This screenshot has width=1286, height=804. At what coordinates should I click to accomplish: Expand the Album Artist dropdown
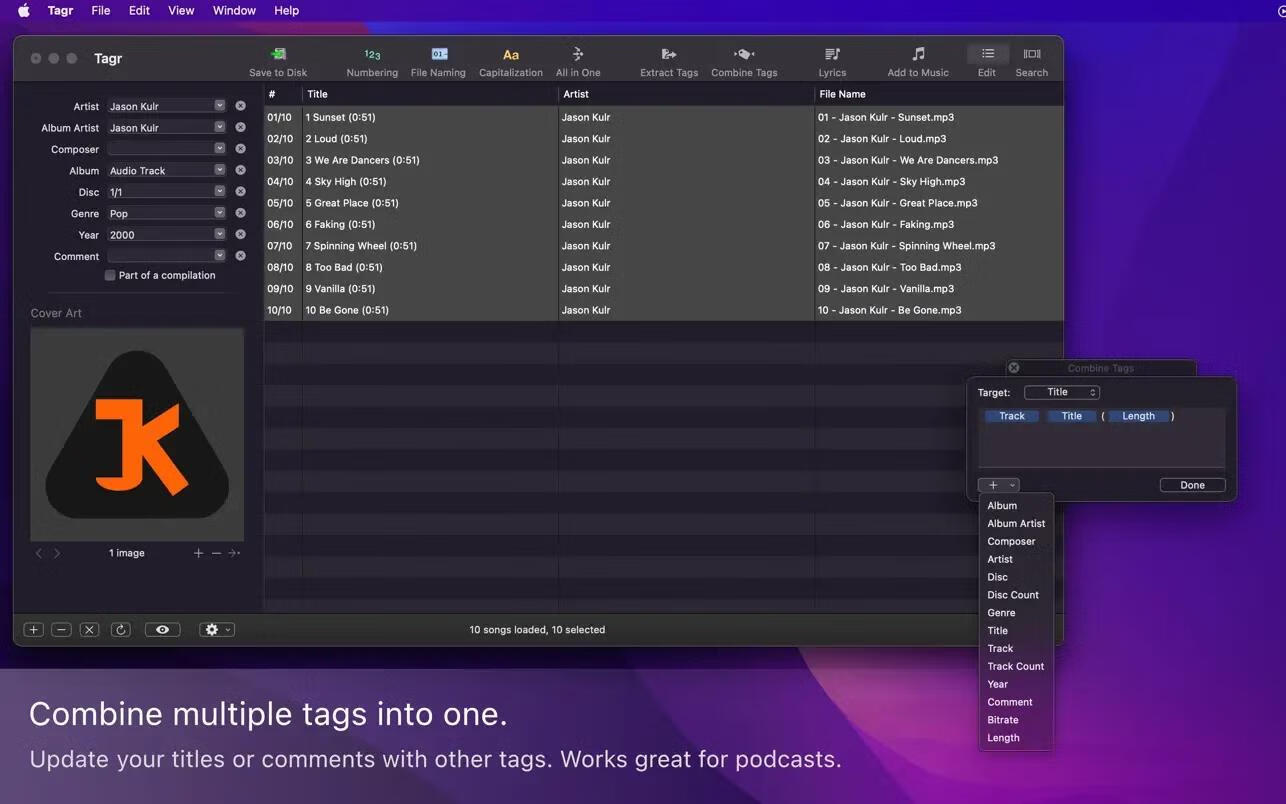click(219, 127)
